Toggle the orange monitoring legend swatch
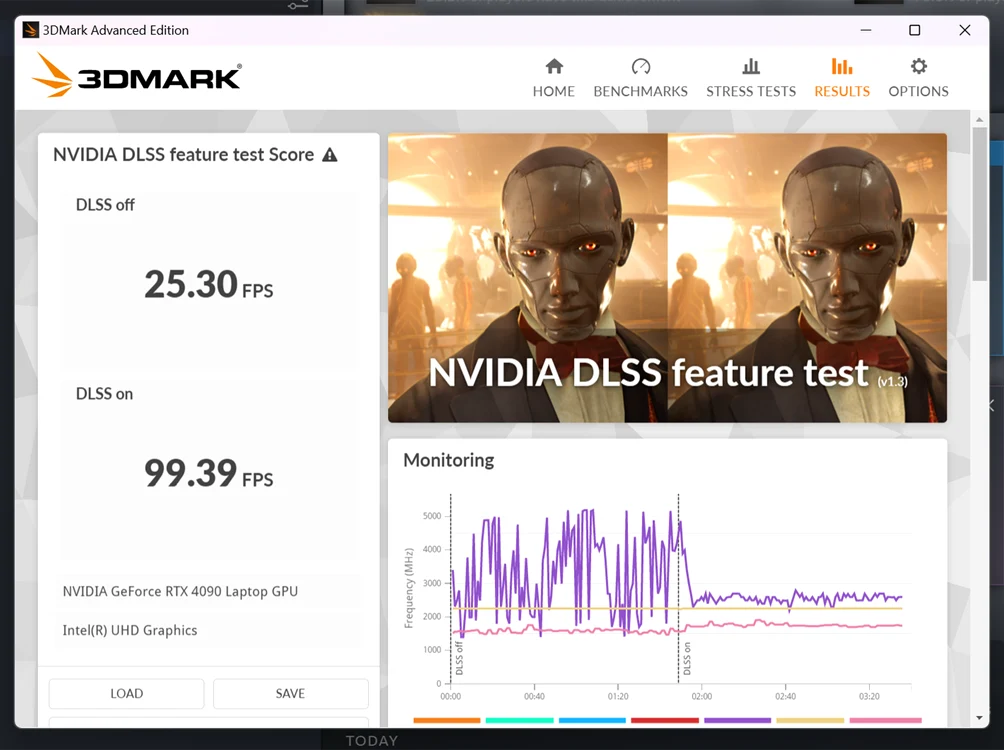This screenshot has height=750, width=1004. [447, 721]
